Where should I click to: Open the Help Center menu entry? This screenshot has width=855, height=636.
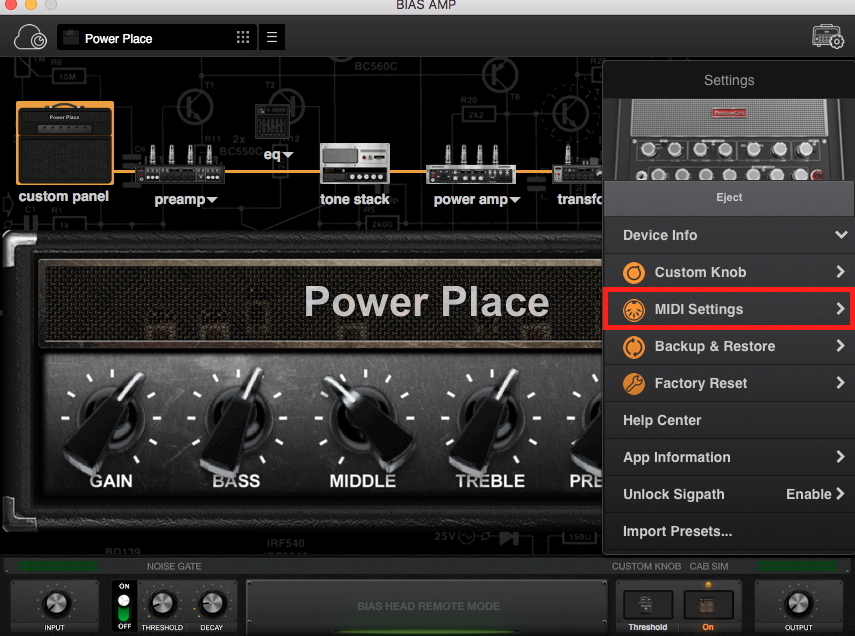coord(729,421)
